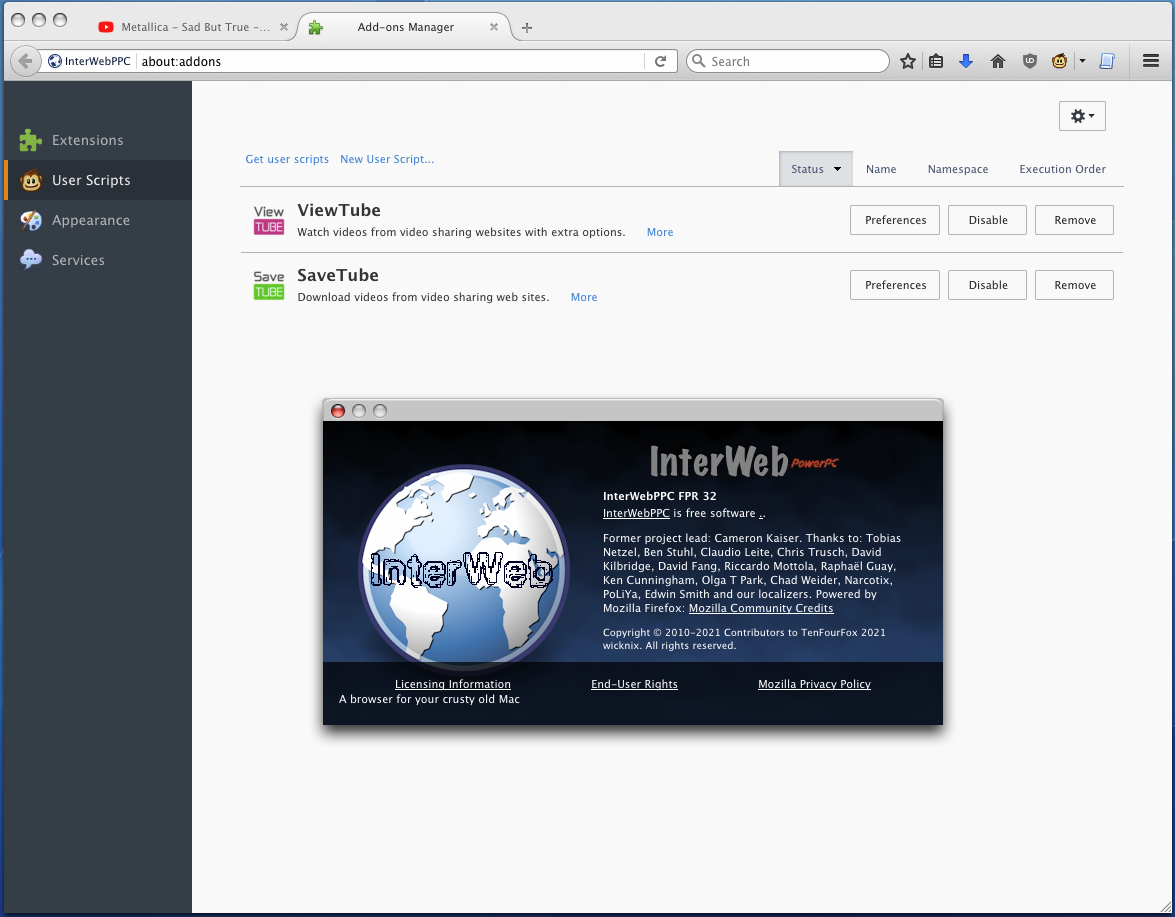The height and width of the screenshot is (917, 1175).
Task: Click the ViewTube script icon
Action: pos(268,220)
